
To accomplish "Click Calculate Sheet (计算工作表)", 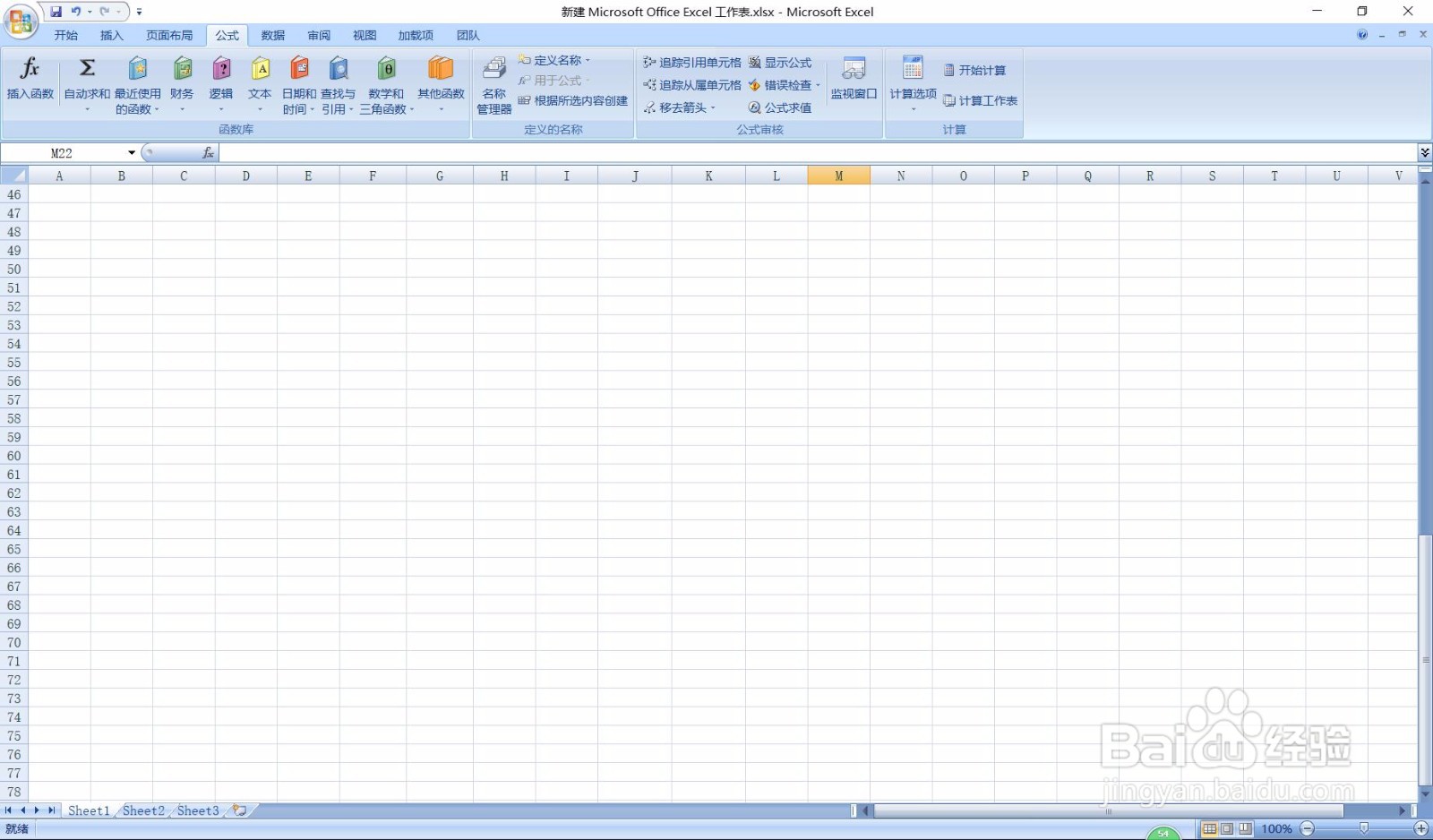I will [980, 100].
